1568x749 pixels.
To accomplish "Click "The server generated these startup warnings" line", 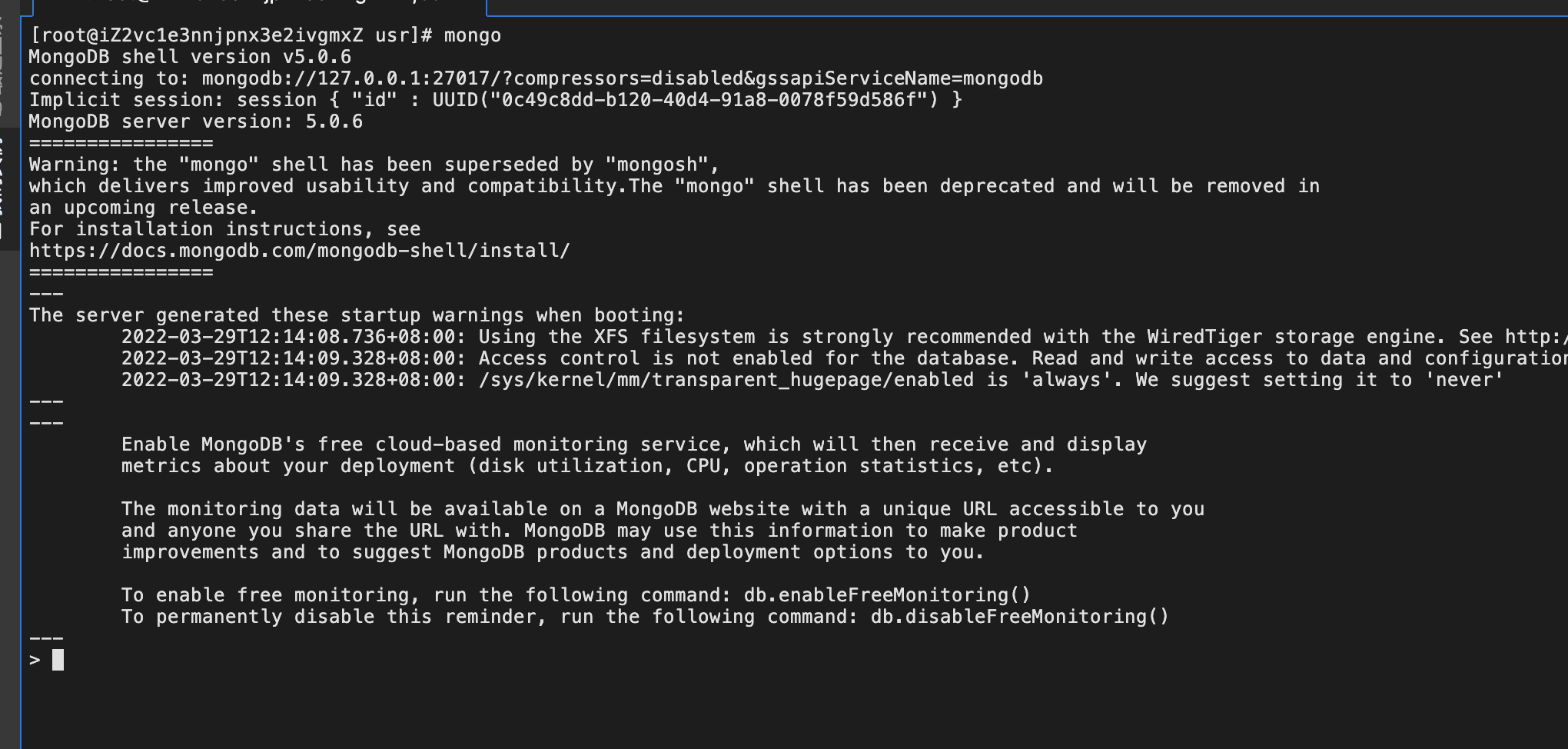I will (357, 315).
